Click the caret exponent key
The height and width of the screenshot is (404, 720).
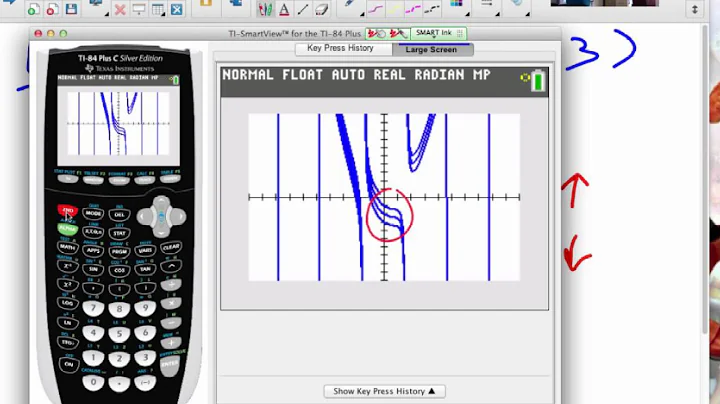click(x=171, y=266)
